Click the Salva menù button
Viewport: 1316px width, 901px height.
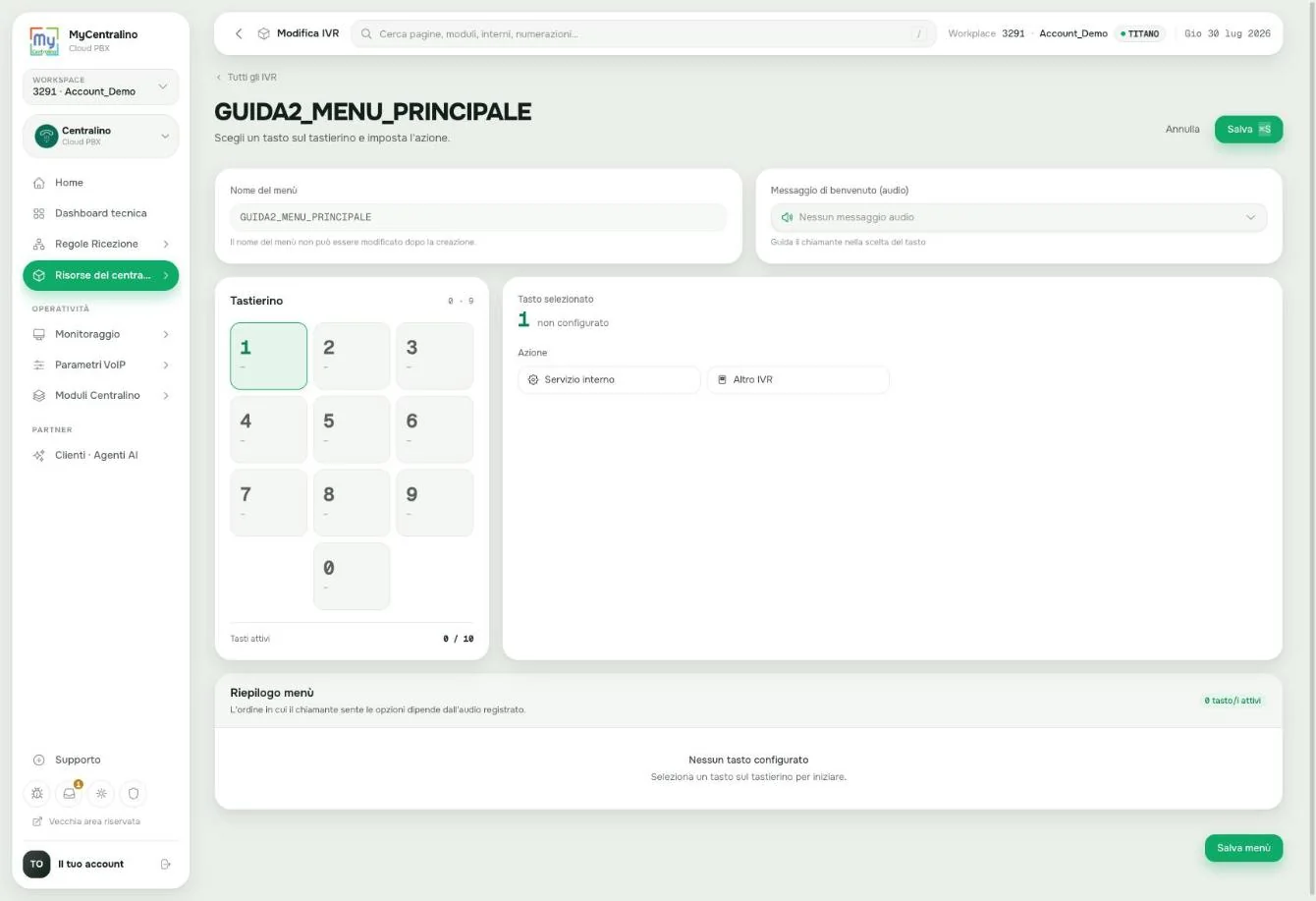(x=1243, y=848)
